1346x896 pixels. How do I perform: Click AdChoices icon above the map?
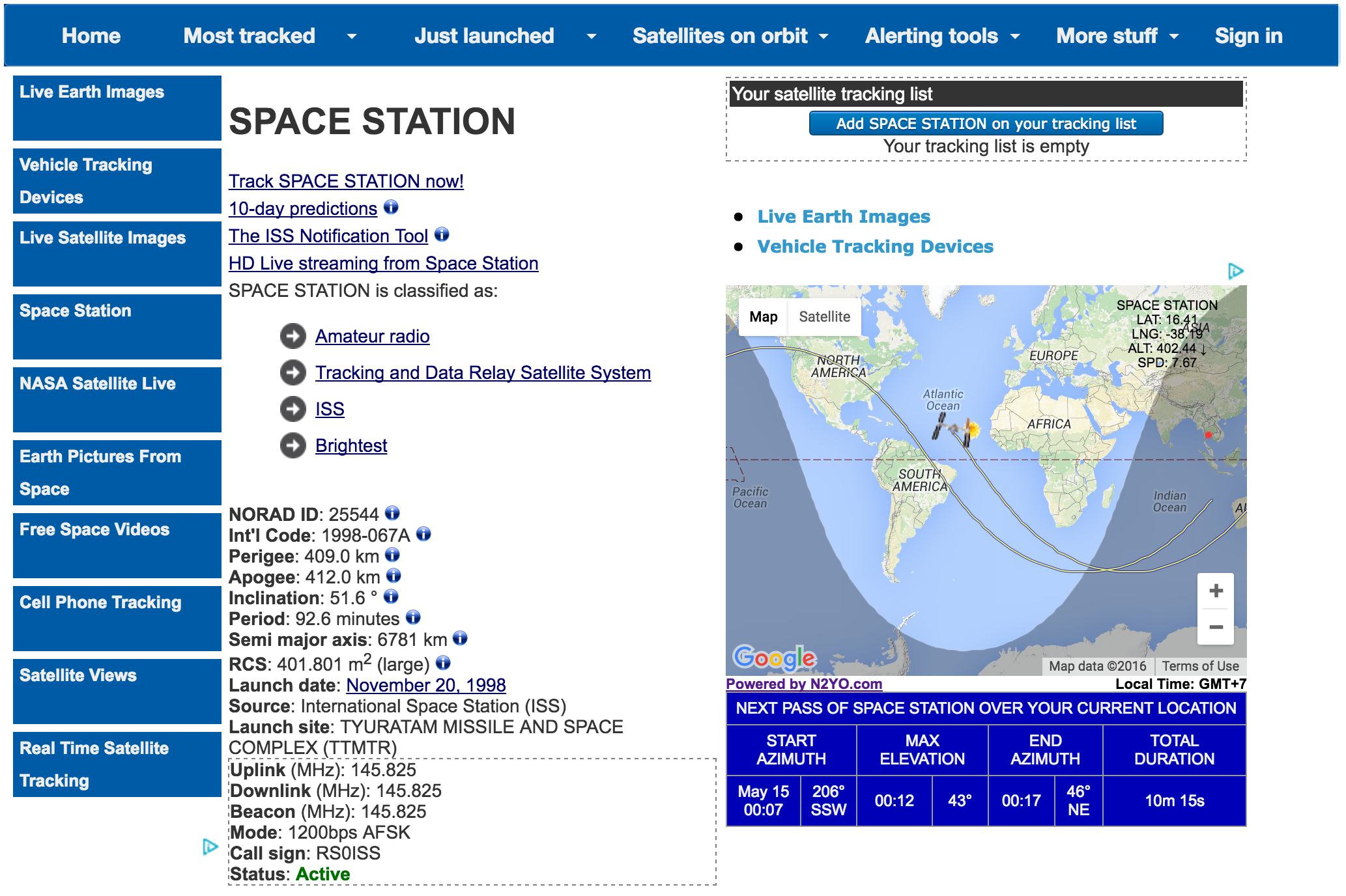(1235, 271)
